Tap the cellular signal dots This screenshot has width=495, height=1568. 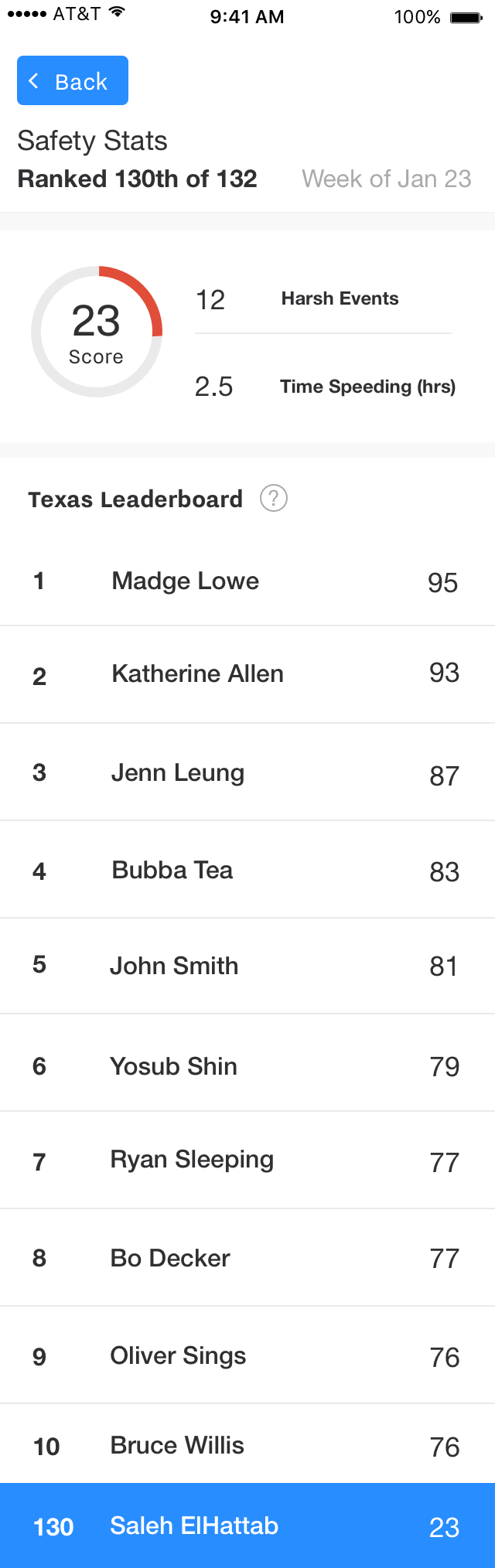(27, 15)
